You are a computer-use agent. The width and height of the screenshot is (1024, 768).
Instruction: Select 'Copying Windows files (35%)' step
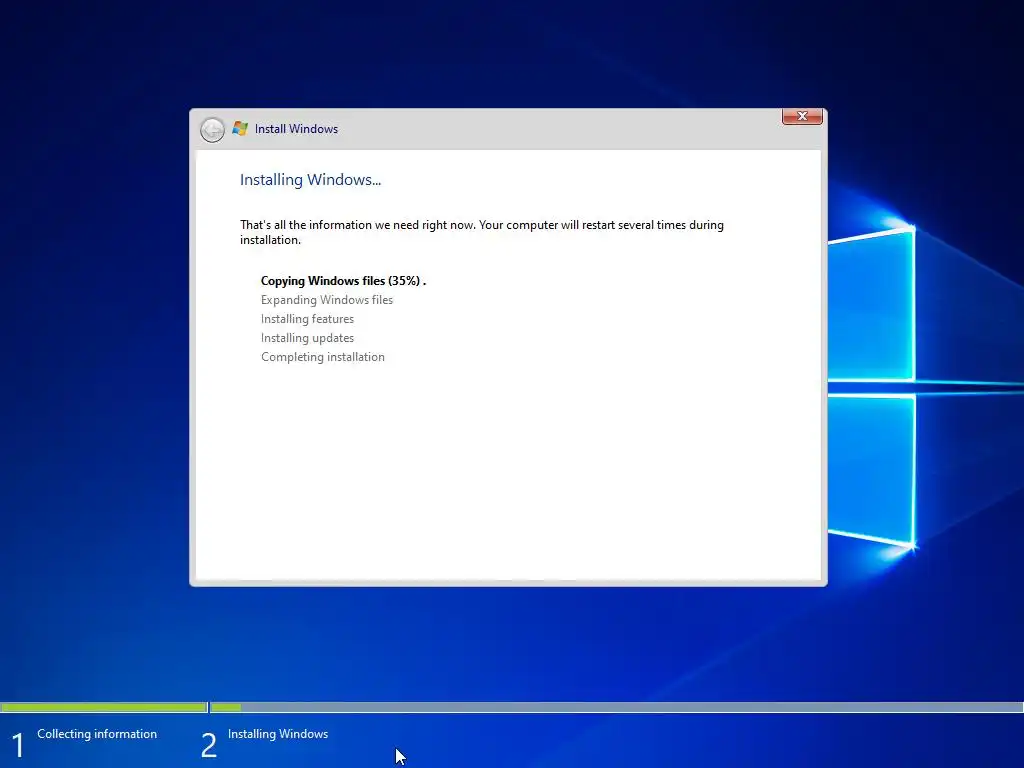[x=344, y=281]
